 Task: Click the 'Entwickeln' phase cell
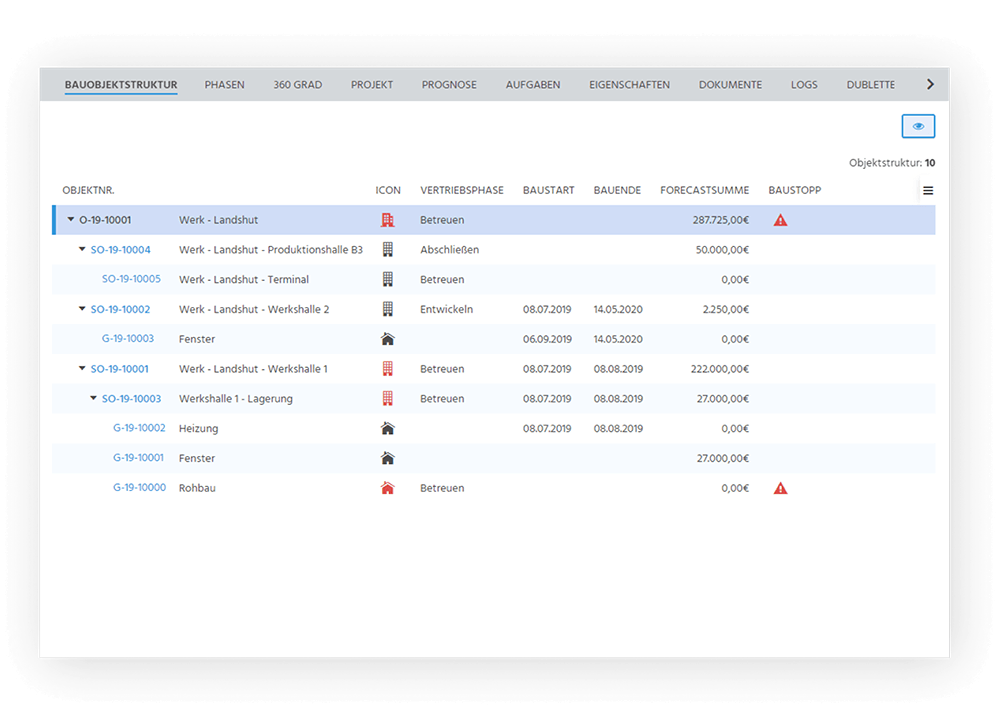pyautogui.click(x=446, y=309)
